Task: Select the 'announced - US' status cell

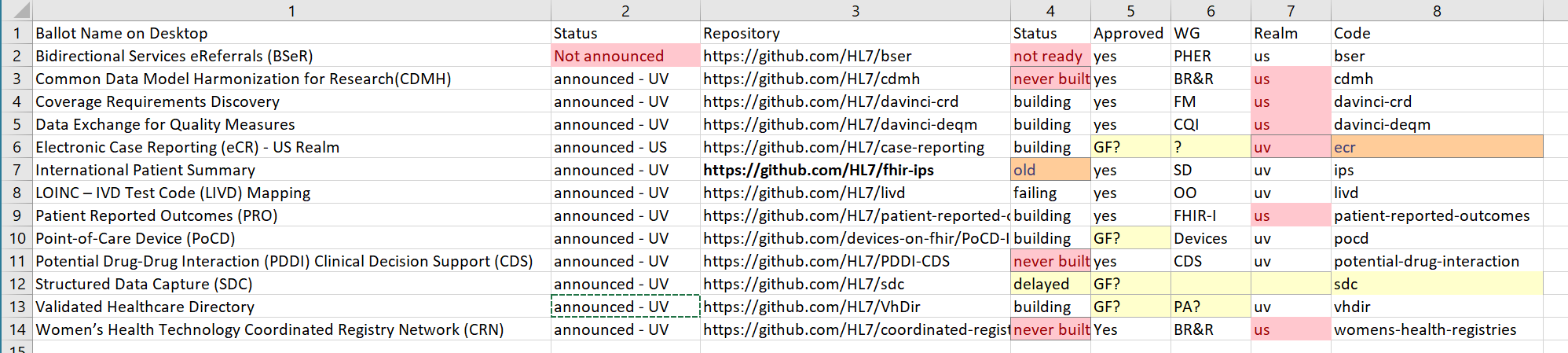Action: (x=625, y=147)
